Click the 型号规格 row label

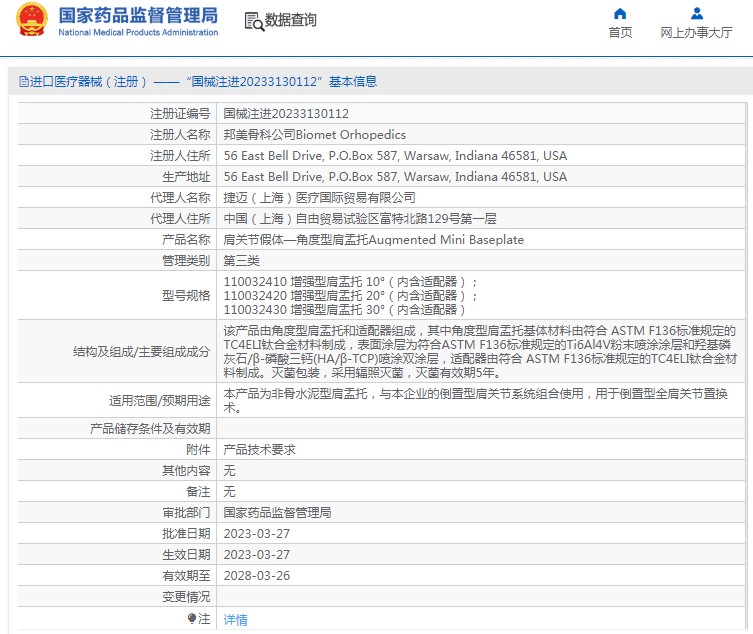[x=186, y=295]
